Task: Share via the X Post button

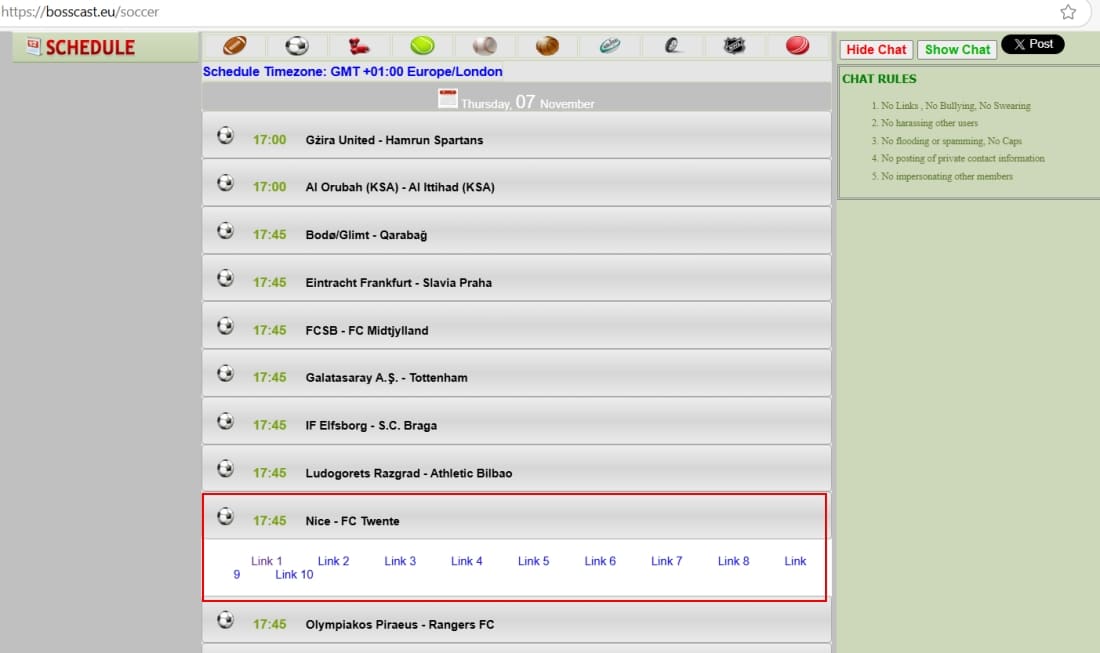Action: point(1033,44)
